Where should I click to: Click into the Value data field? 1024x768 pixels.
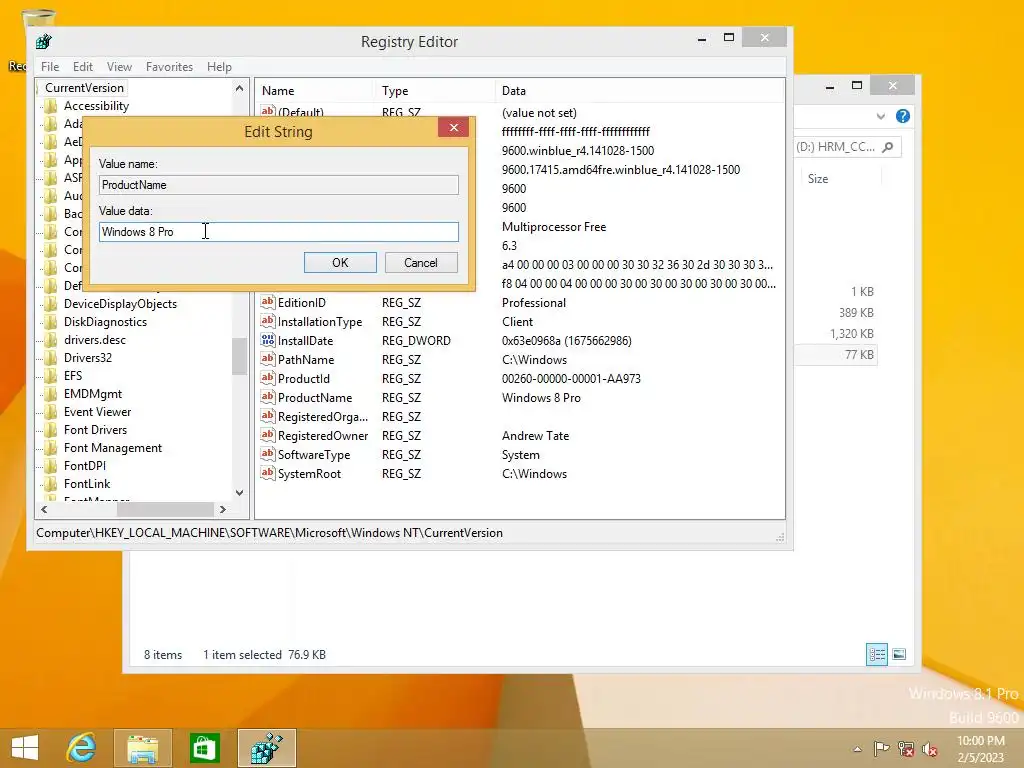[x=279, y=232]
